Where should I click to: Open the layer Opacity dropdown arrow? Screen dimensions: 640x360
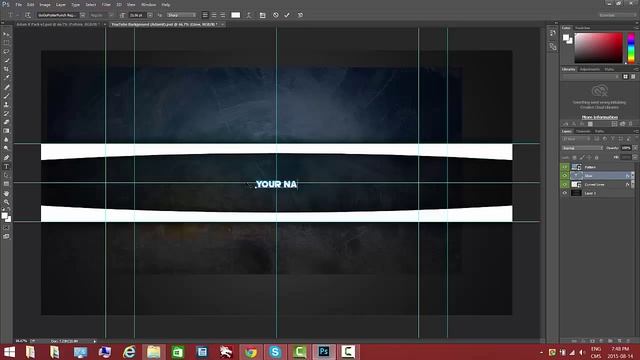[x=635, y=148]
